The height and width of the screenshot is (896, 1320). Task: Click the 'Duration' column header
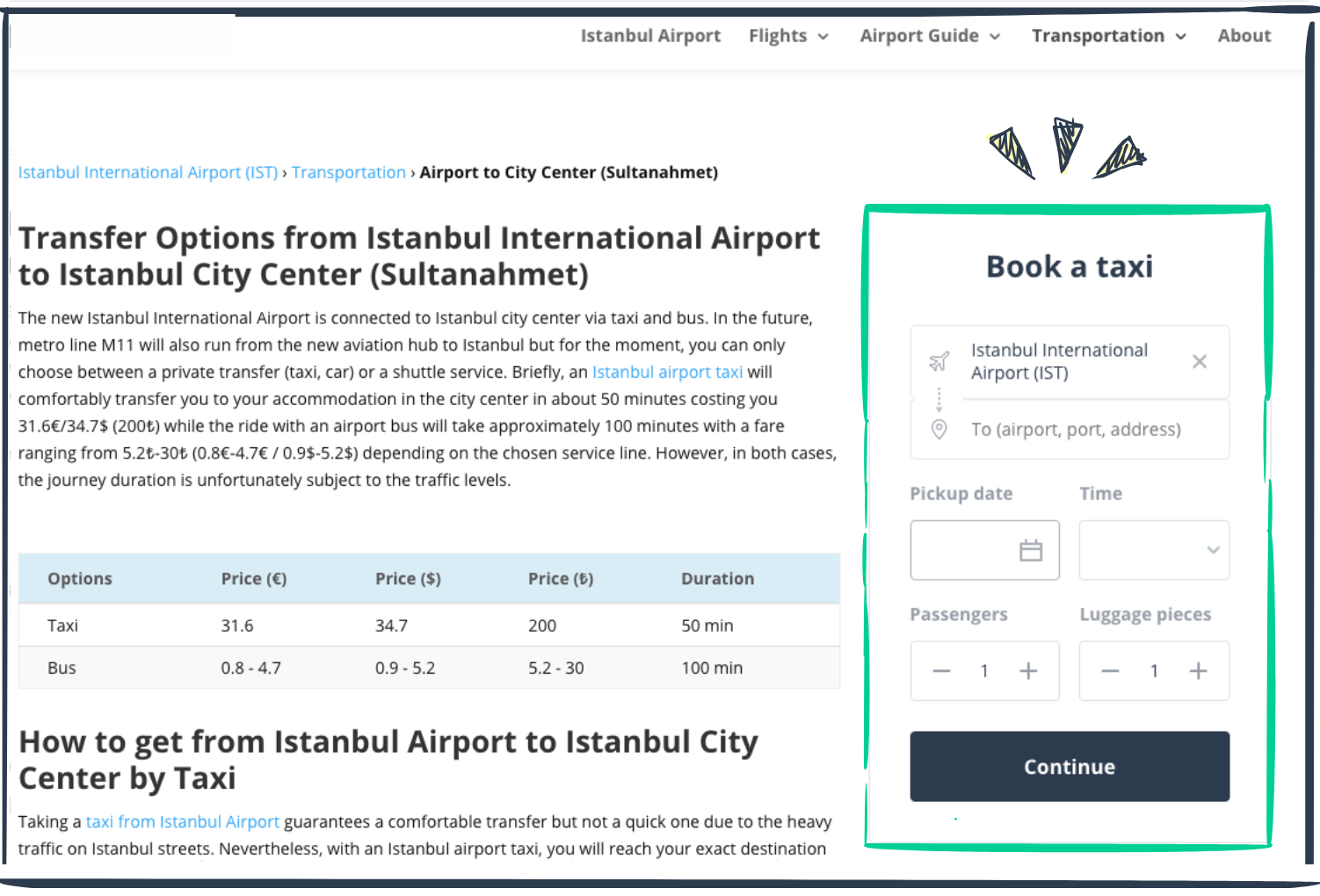(718, 579)
